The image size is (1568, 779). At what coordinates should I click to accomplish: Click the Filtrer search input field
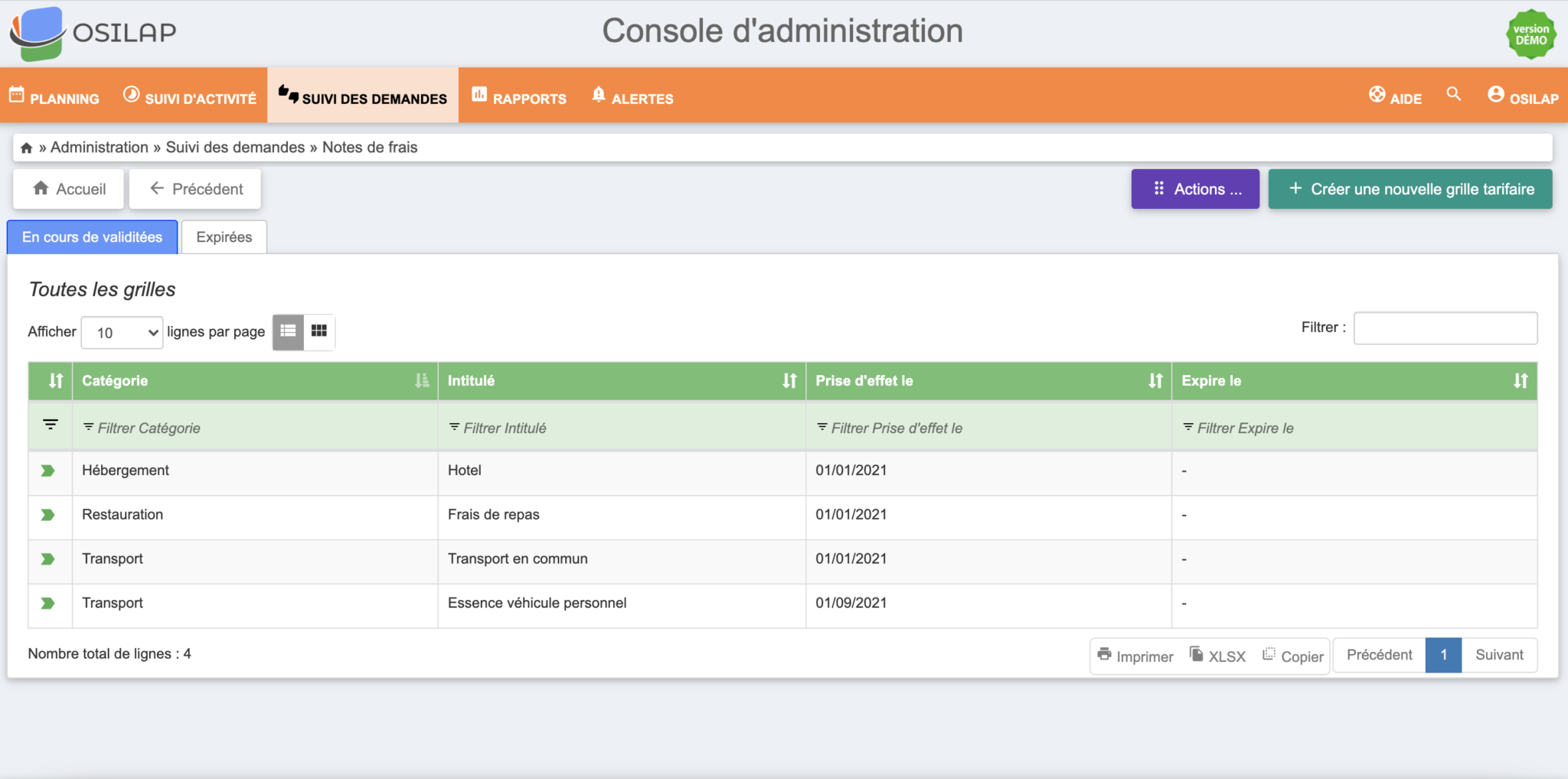point(1445,328)
